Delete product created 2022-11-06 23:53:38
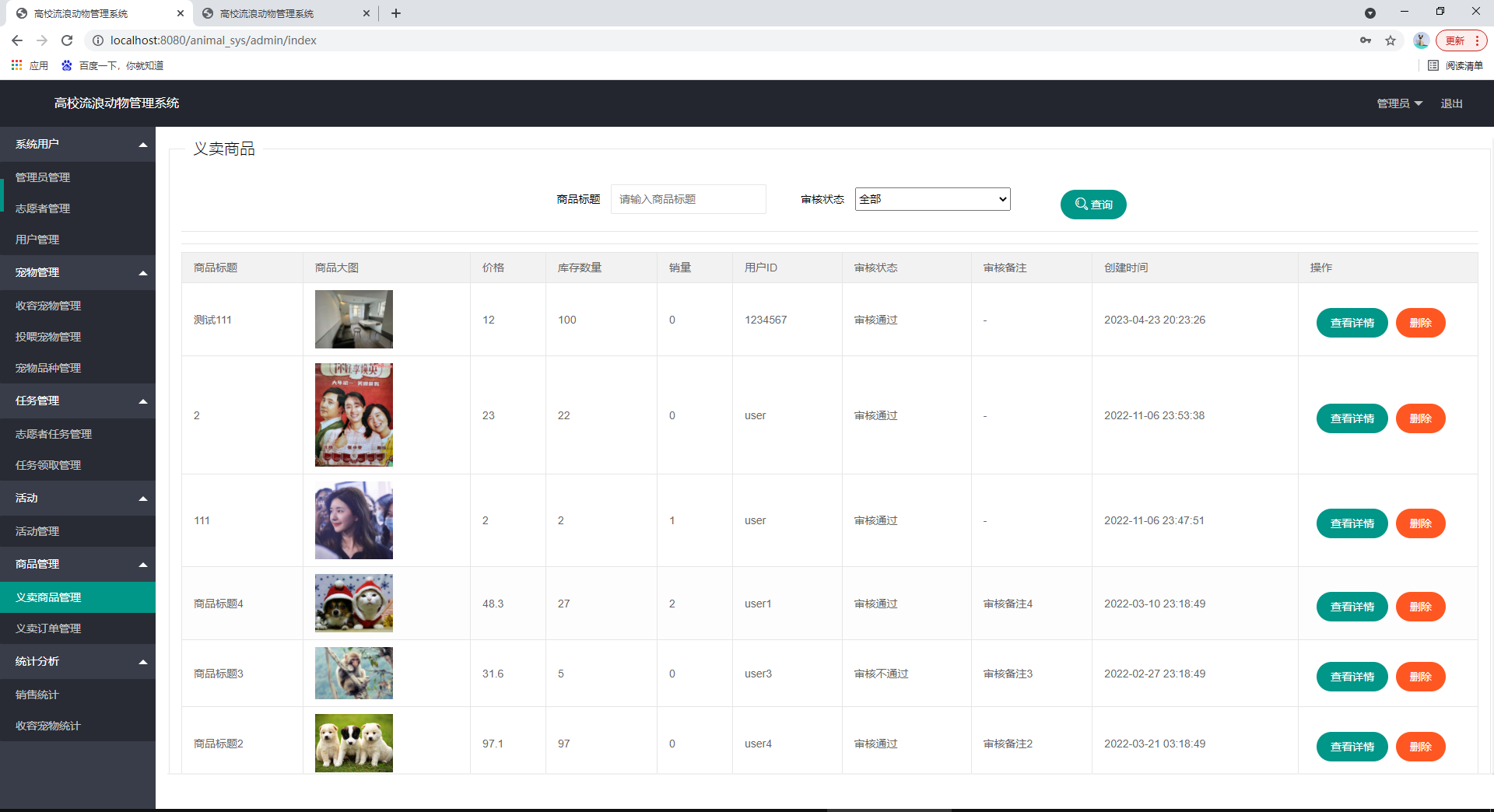This screenshot has height=812, width=1494. (x=1420, y=418)
